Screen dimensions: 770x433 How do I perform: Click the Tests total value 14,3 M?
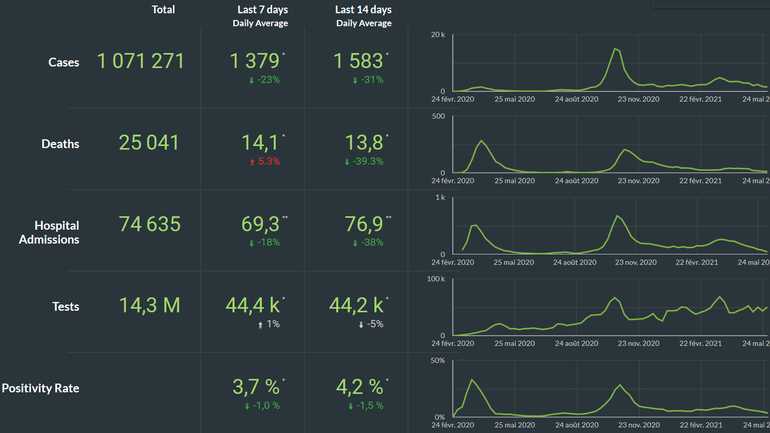pos(150,306)
